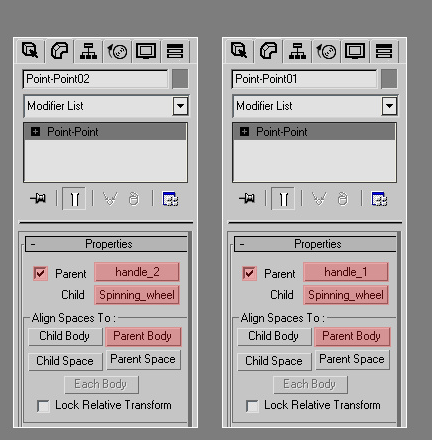Viewport: 432px width, 440px height.
Task: Switch to the Display tab in the Point-Point02 panel
Action: click(146, 51)
